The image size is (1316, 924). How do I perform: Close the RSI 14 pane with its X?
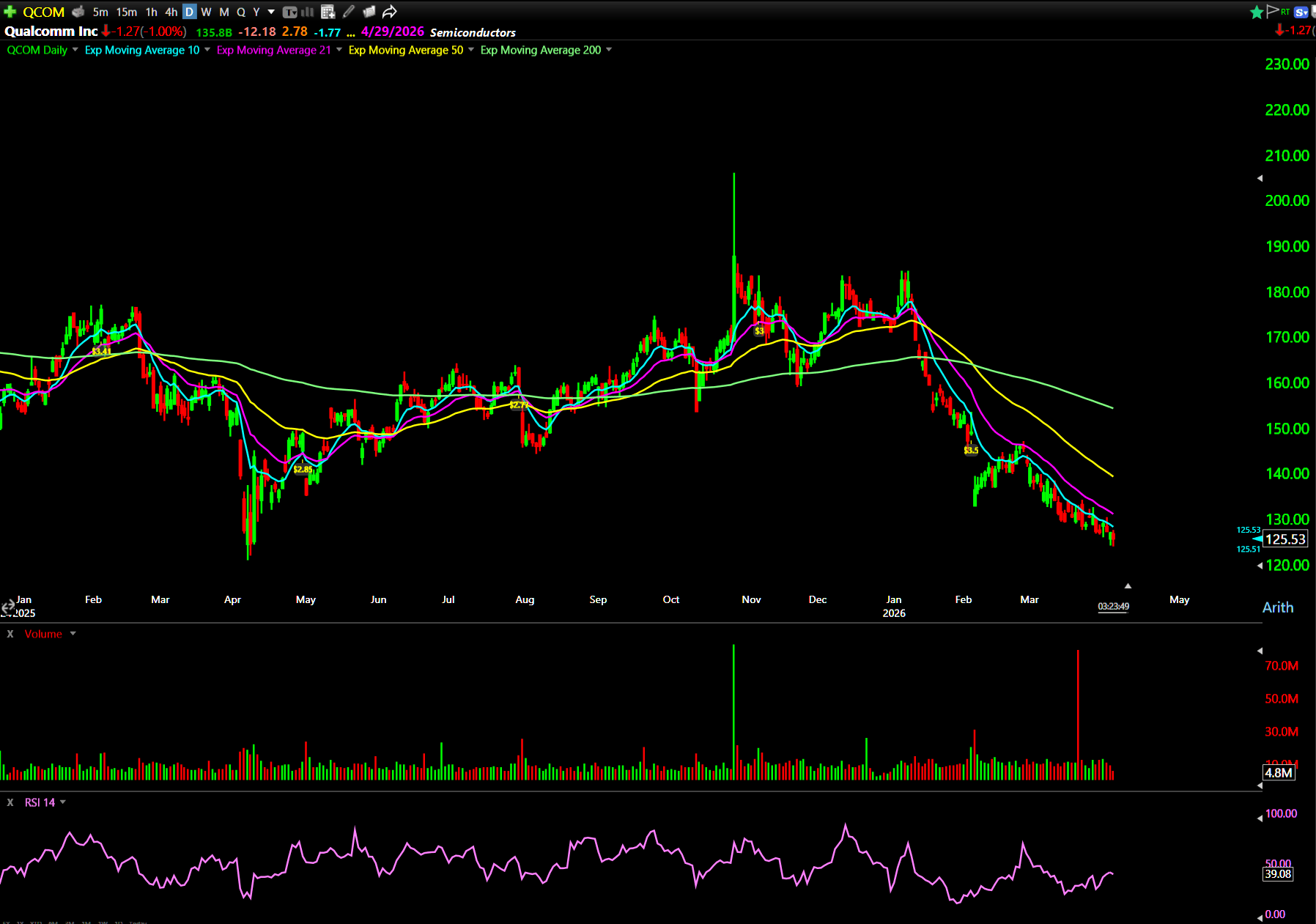tap(10, 802)
